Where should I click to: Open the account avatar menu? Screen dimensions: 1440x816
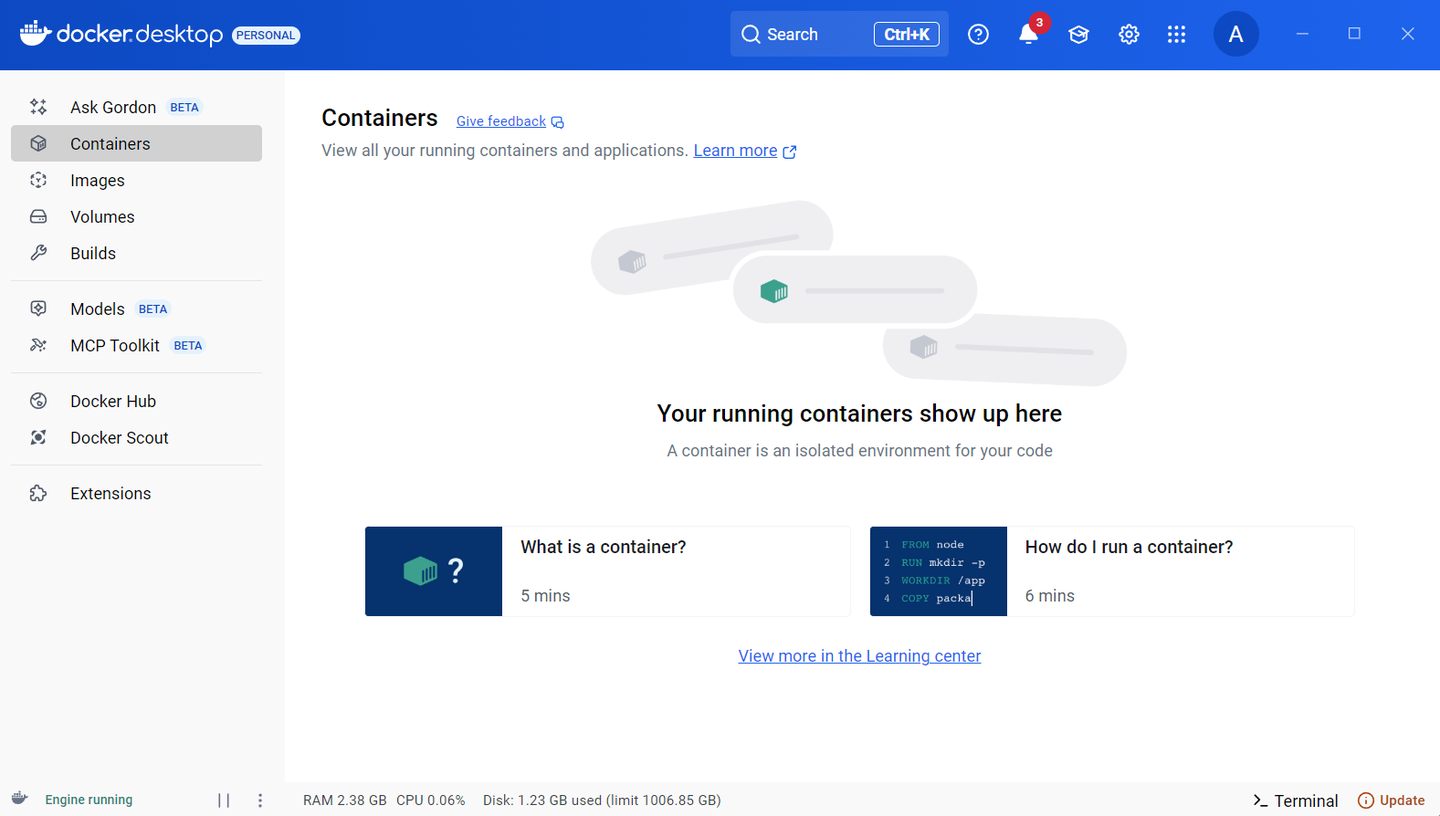[x=1236, y=34]
